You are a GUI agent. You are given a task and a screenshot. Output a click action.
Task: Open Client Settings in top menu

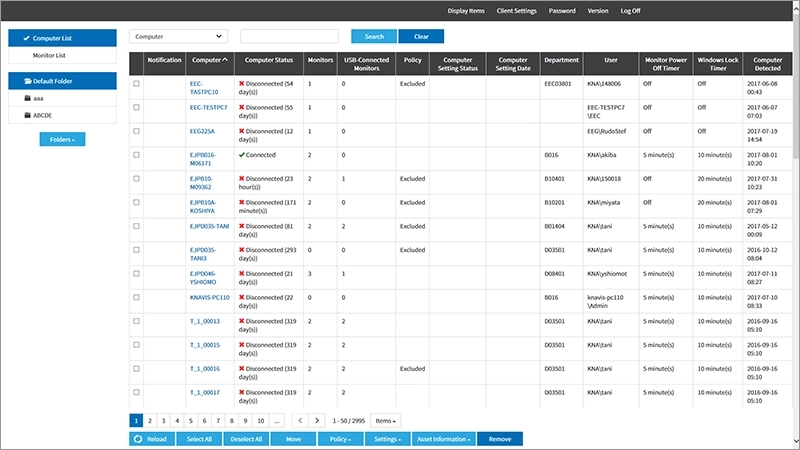[516, 11]
